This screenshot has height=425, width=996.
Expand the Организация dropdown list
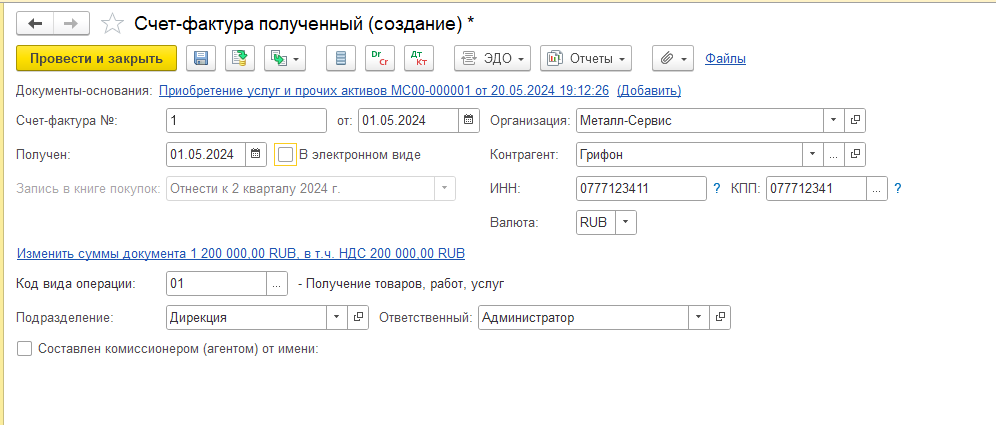pos(834,121)
